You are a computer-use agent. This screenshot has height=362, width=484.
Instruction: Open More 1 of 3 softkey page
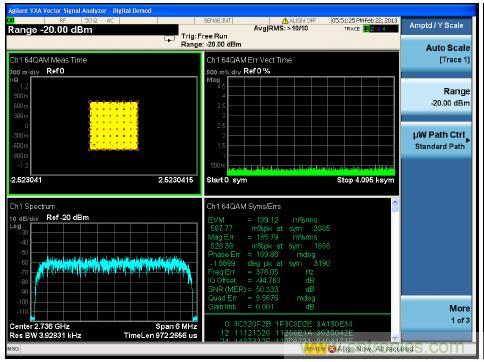click(436, 314)
